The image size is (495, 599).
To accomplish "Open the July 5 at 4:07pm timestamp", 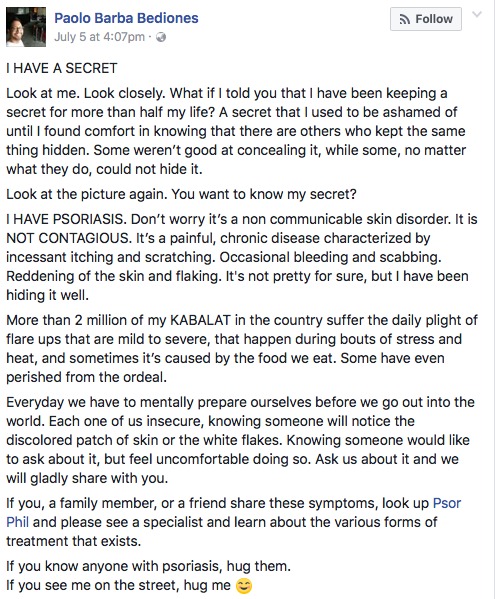I will (x=99, y=37).
